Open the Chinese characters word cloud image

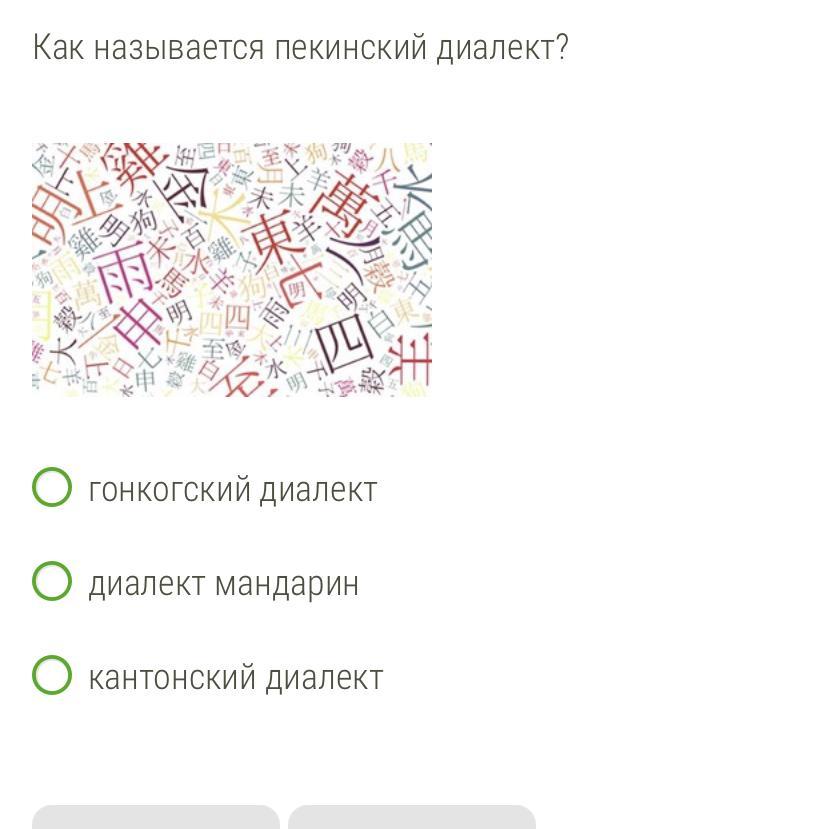[232, 269]
